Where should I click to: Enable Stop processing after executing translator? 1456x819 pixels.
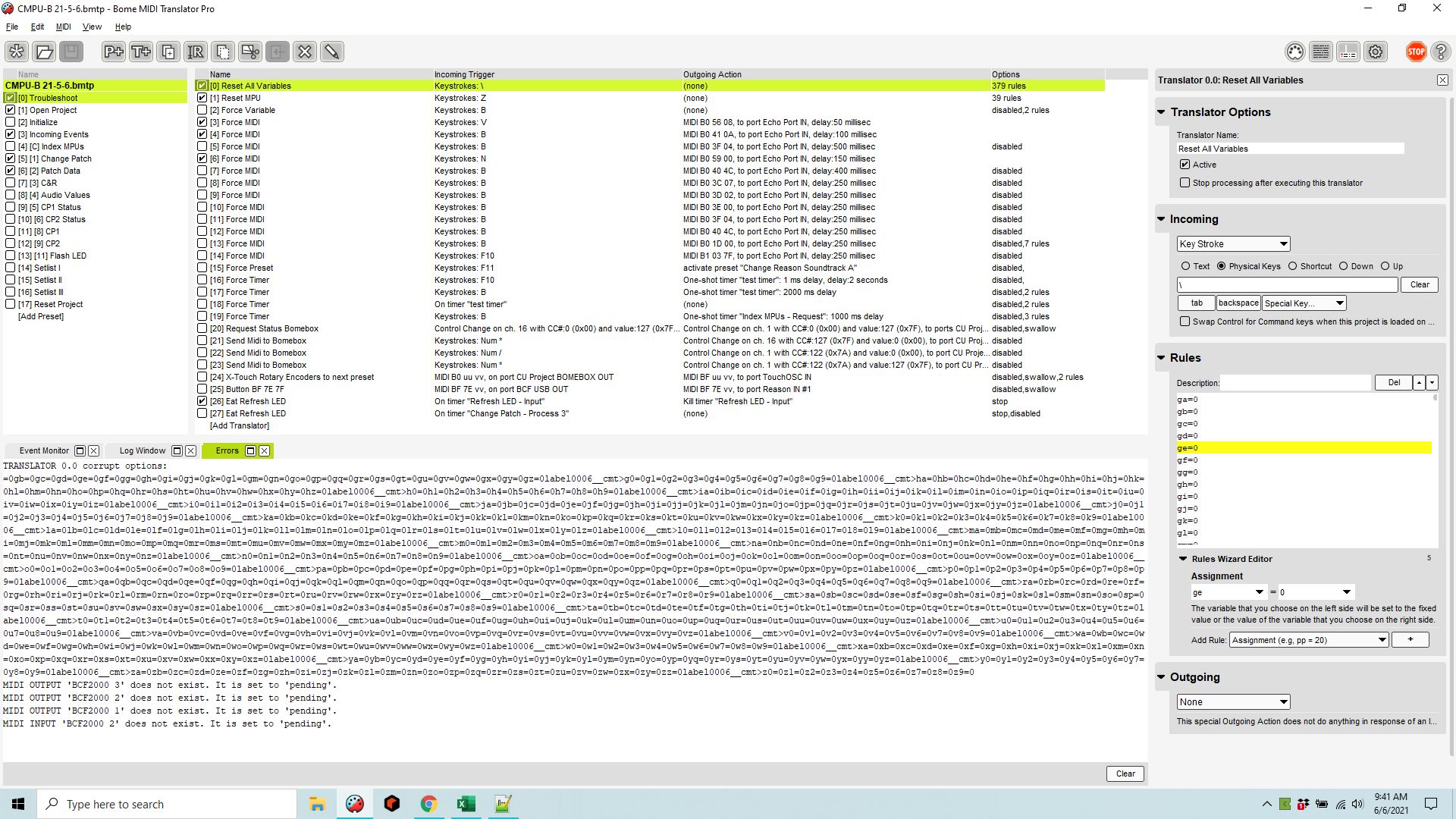coord(1185,182)
